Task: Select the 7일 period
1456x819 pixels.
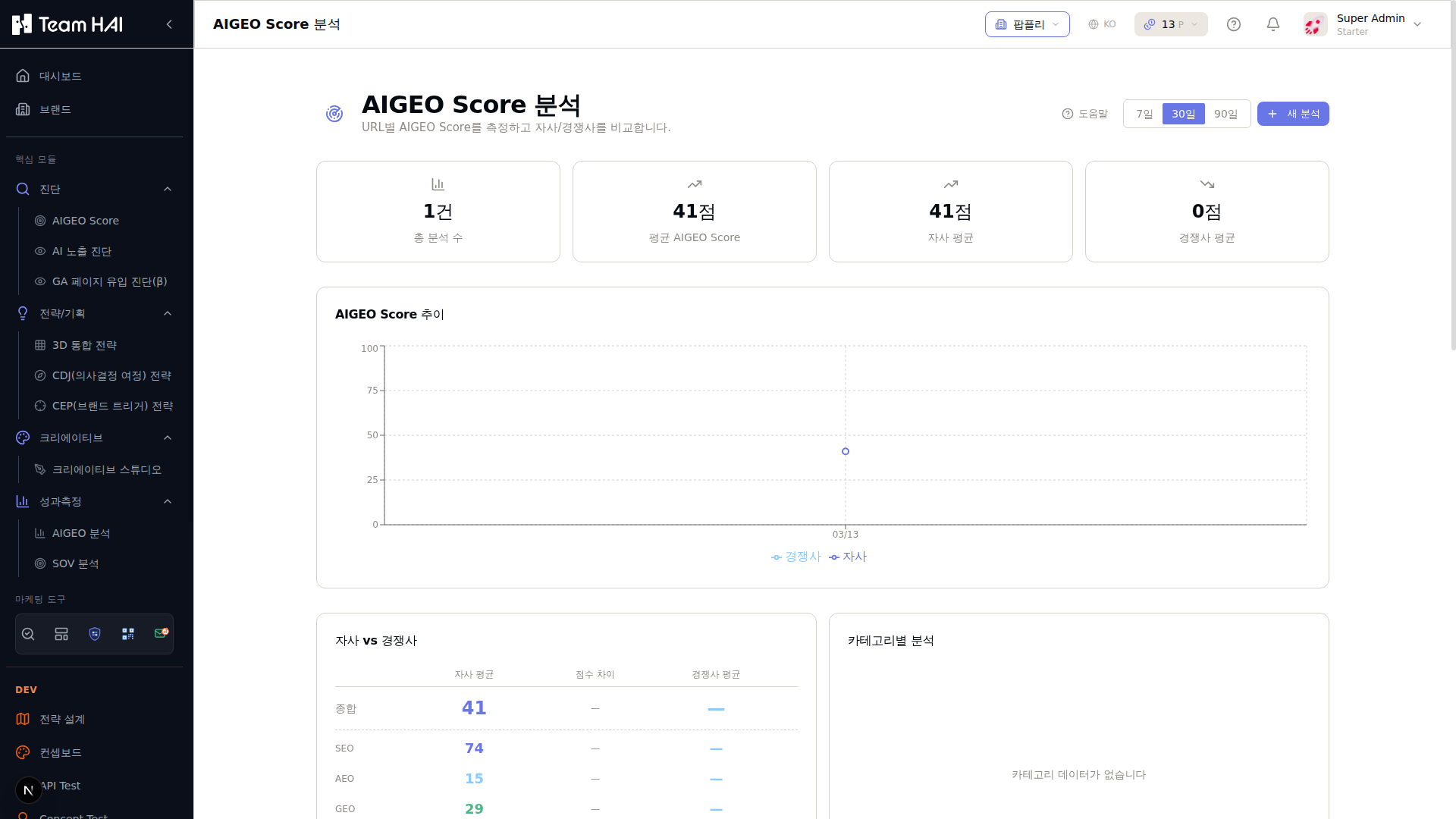Action: pos(1144,114)
